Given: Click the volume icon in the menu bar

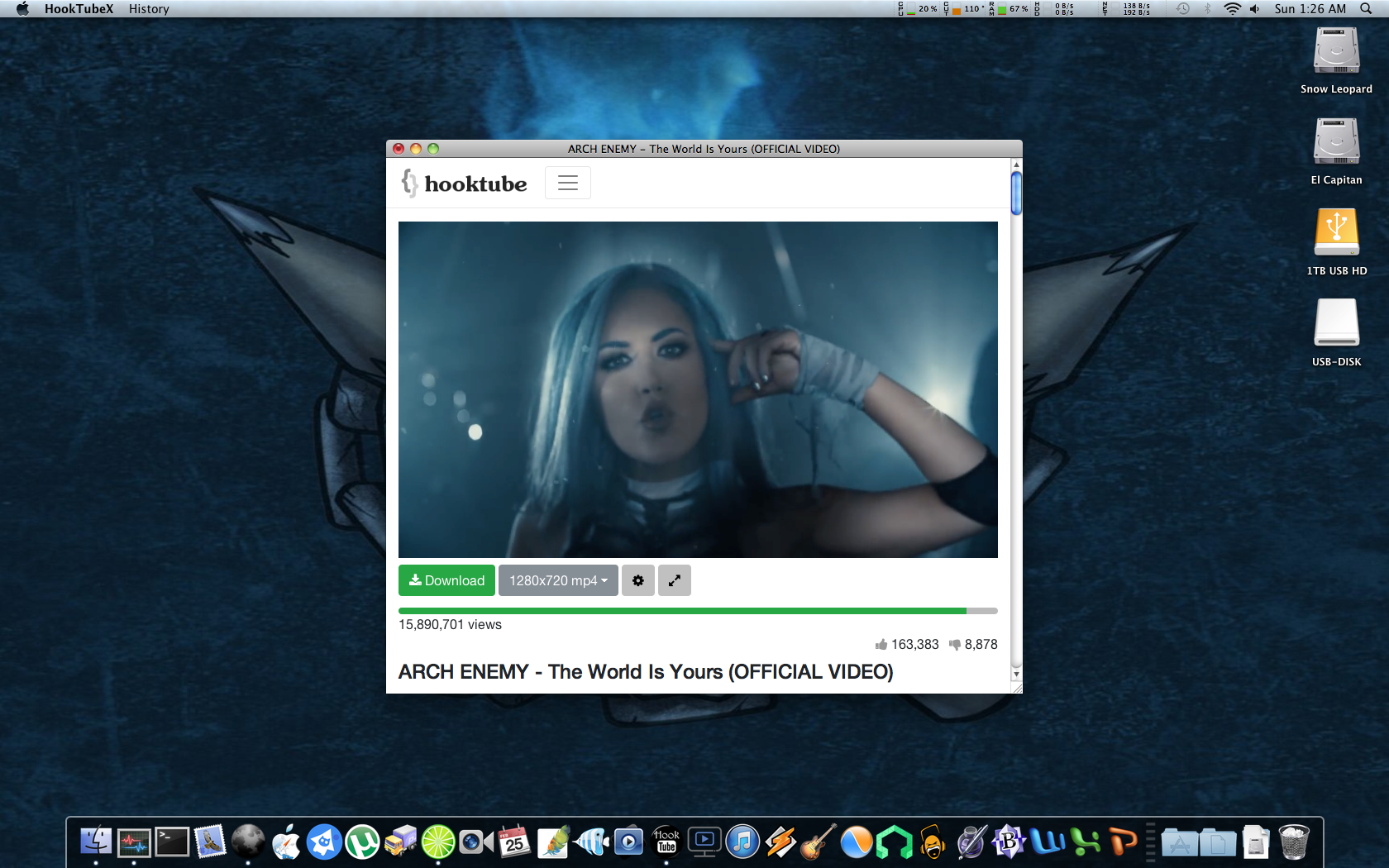Looking at the screenshot, I should [1255, 9].
